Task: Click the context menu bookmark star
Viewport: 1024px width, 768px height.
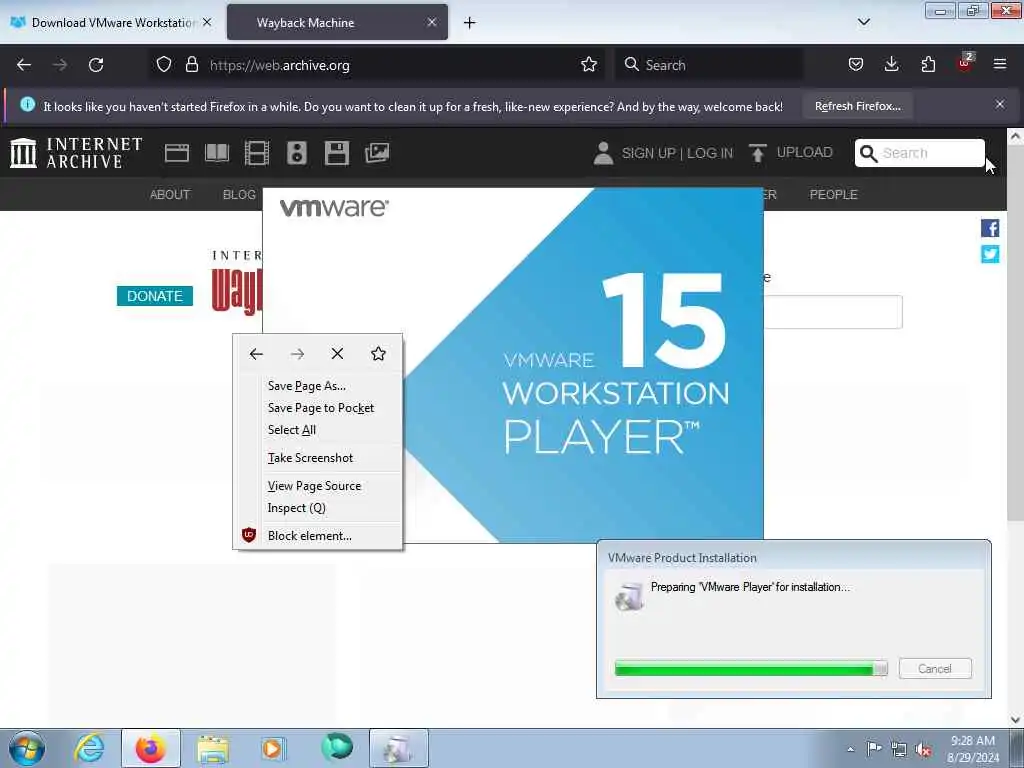Action: coord(378,354)
